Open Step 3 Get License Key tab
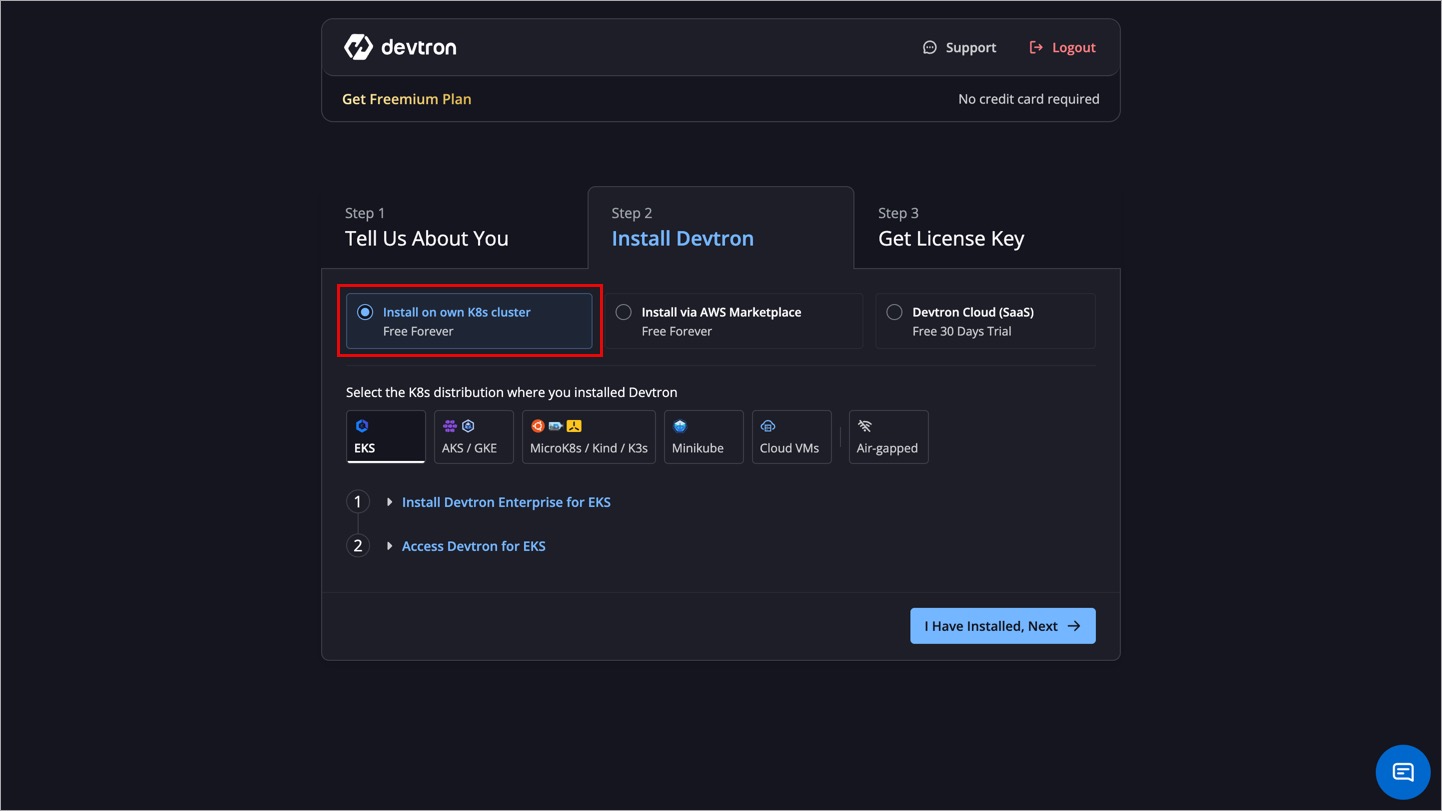Viewport: 1442px width, 811px height. (x=950, y=228)
